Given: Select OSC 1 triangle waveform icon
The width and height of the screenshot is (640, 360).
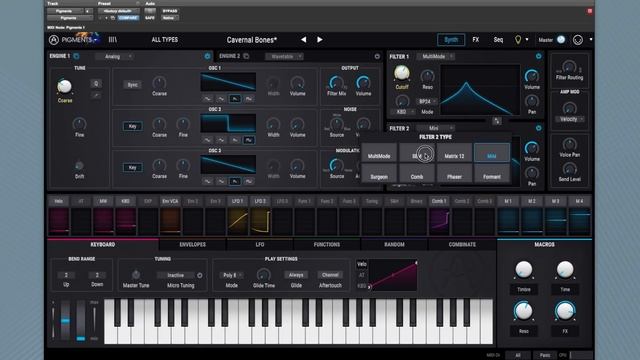Looking at the screenshot, I should pyautogui.click(x=221, y=99).
